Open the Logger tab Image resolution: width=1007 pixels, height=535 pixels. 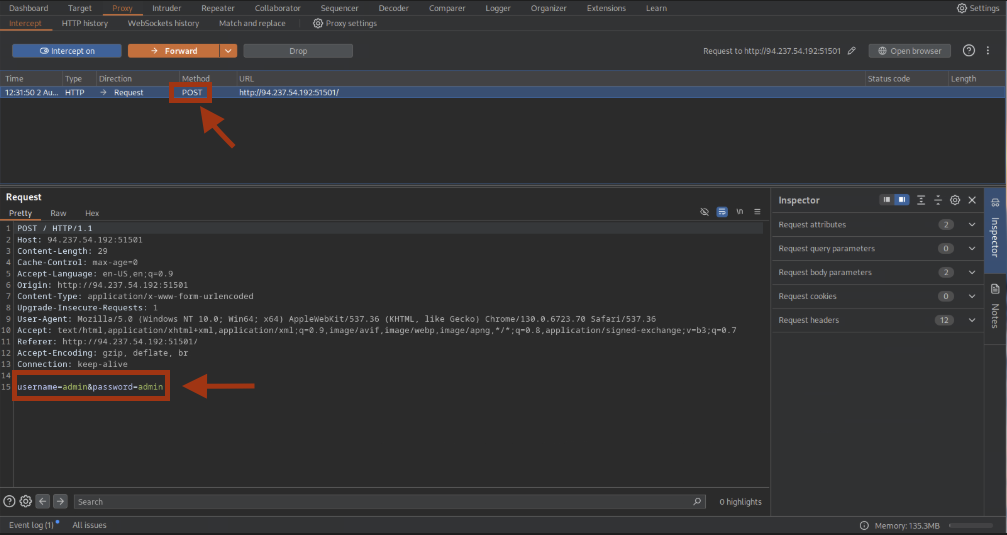coord(498,8)
